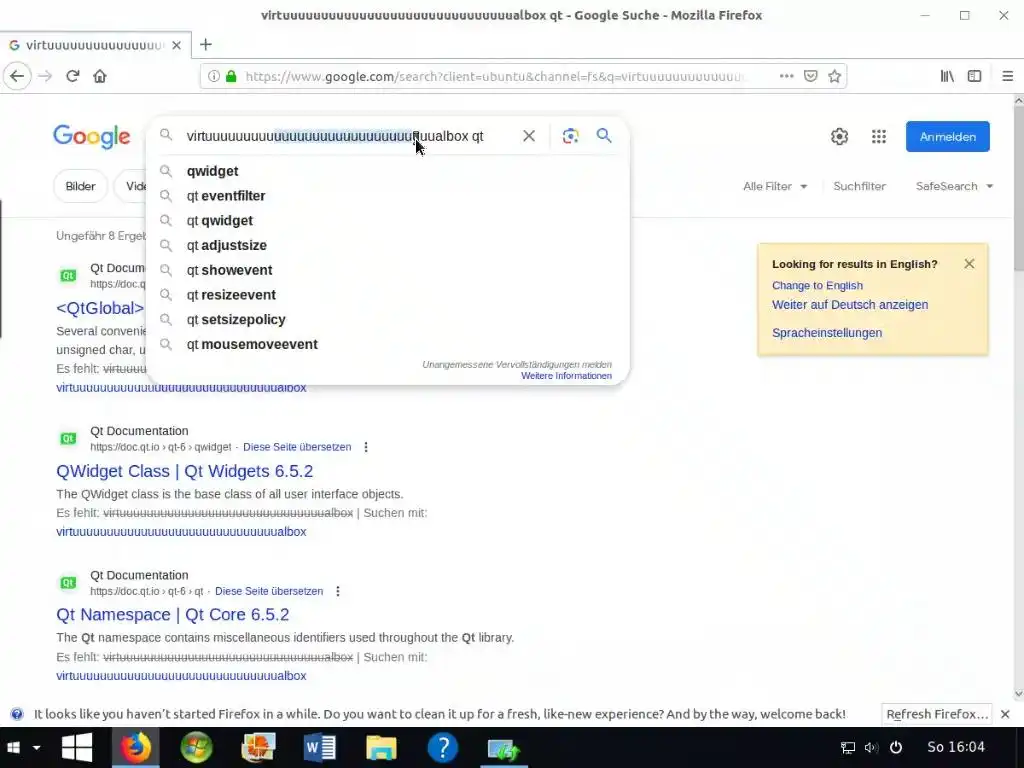The image size is (1024, 768).
Task: Select the Bilder search filter
Action: click(x=80, y=186)
